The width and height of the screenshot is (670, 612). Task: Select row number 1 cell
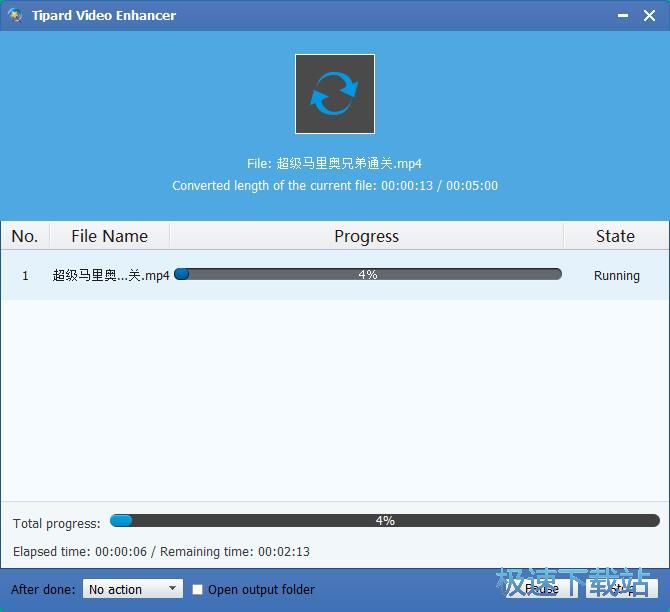click(25, 276)
